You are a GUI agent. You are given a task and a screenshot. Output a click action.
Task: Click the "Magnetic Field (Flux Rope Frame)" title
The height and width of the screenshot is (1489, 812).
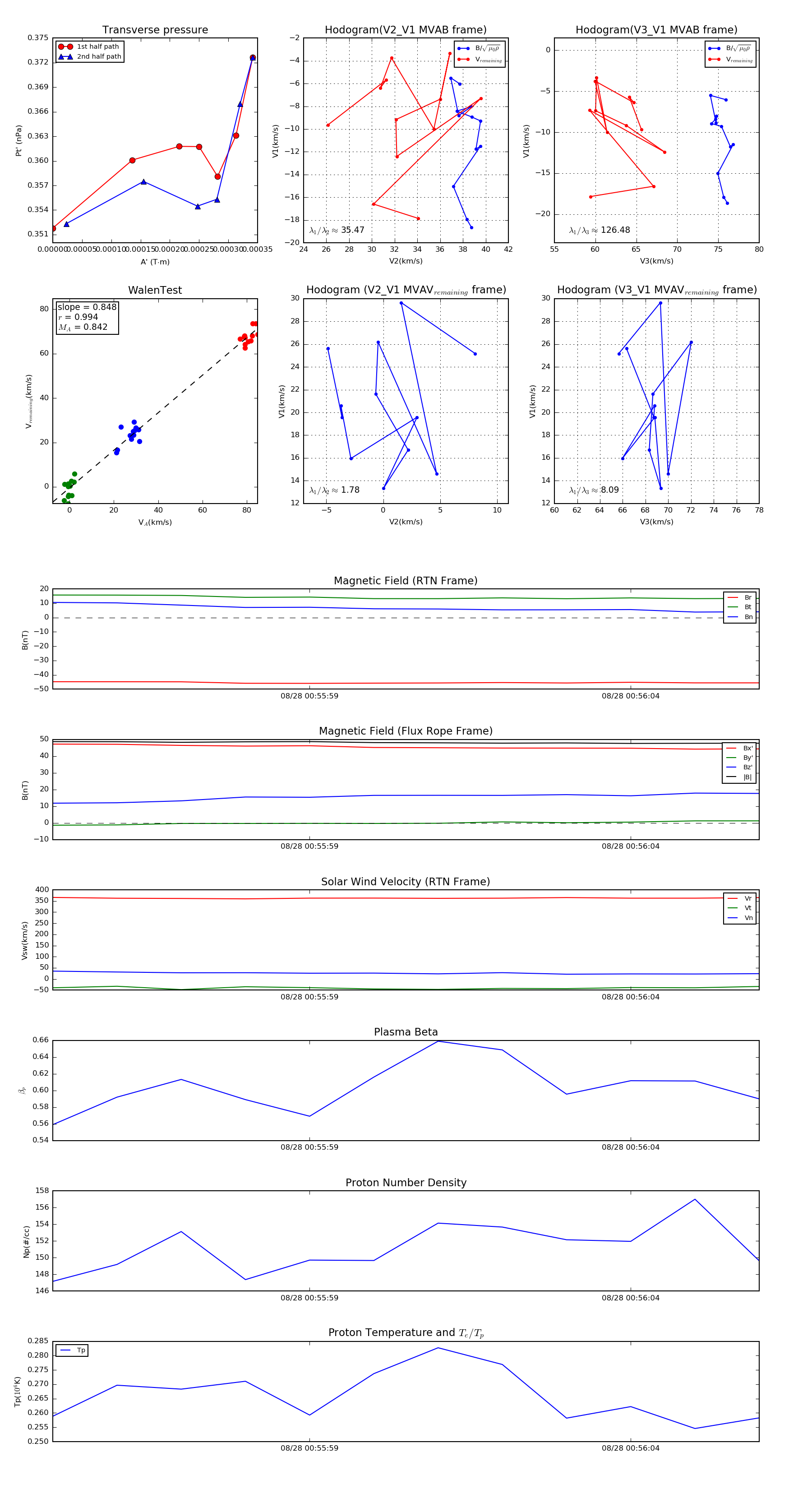pyautogui.click(x=406, y=731)
